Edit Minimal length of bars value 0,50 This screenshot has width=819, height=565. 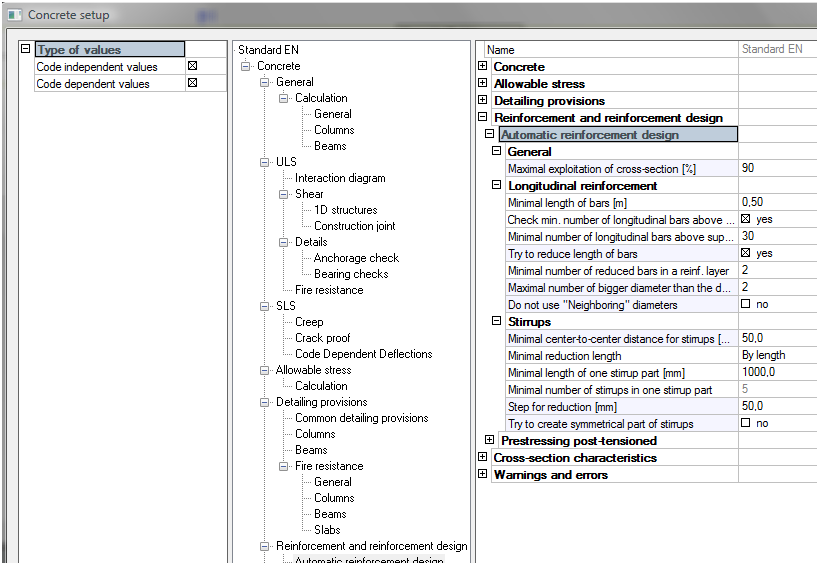[778, 202]
